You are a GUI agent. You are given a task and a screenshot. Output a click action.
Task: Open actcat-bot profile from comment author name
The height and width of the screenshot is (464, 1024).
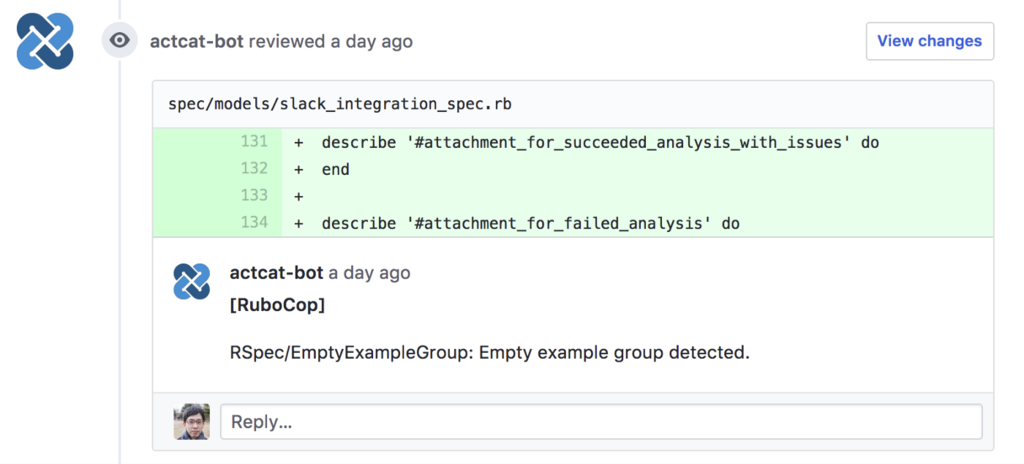276,272
